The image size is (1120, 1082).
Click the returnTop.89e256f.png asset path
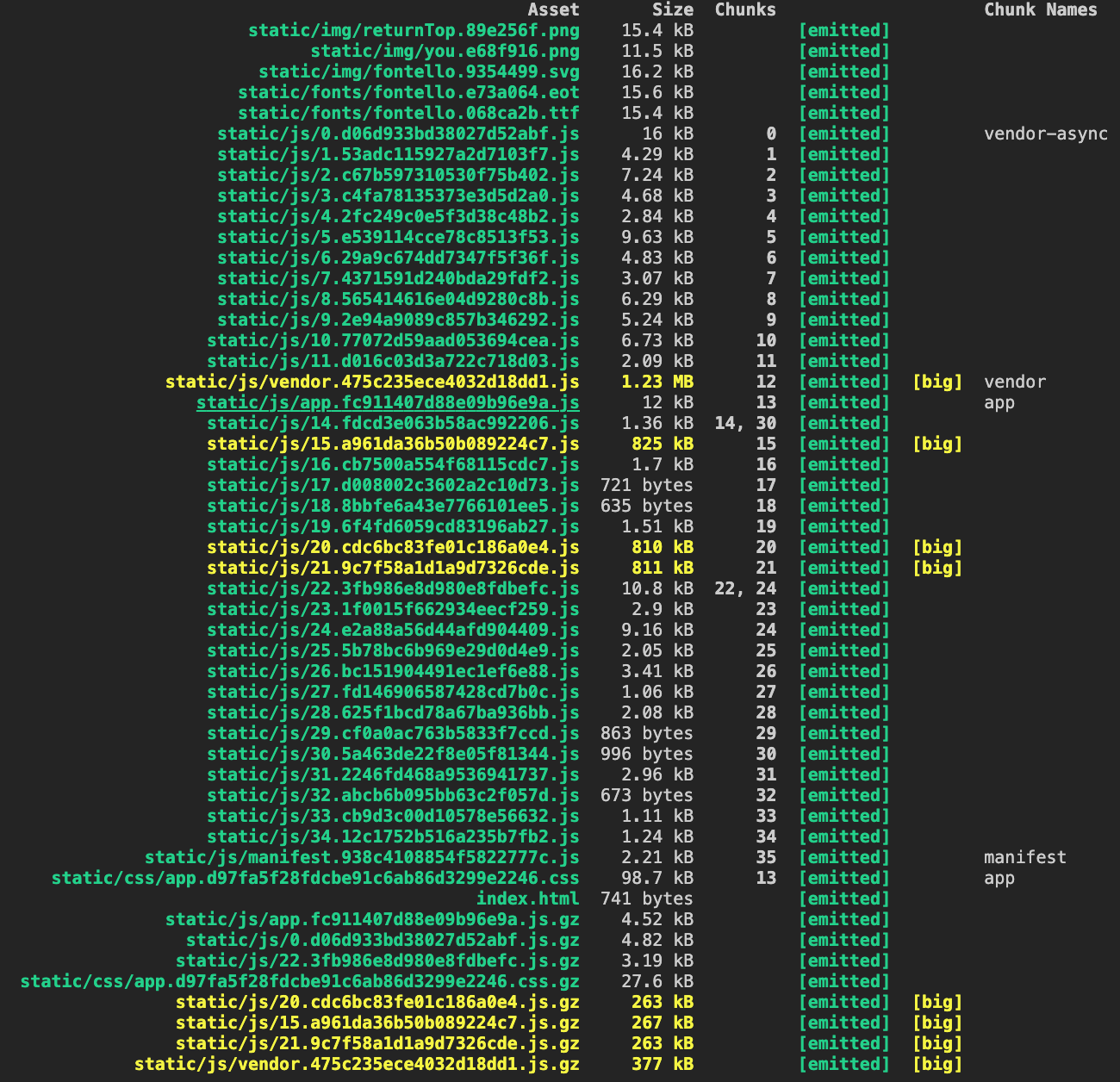point(414,31)
